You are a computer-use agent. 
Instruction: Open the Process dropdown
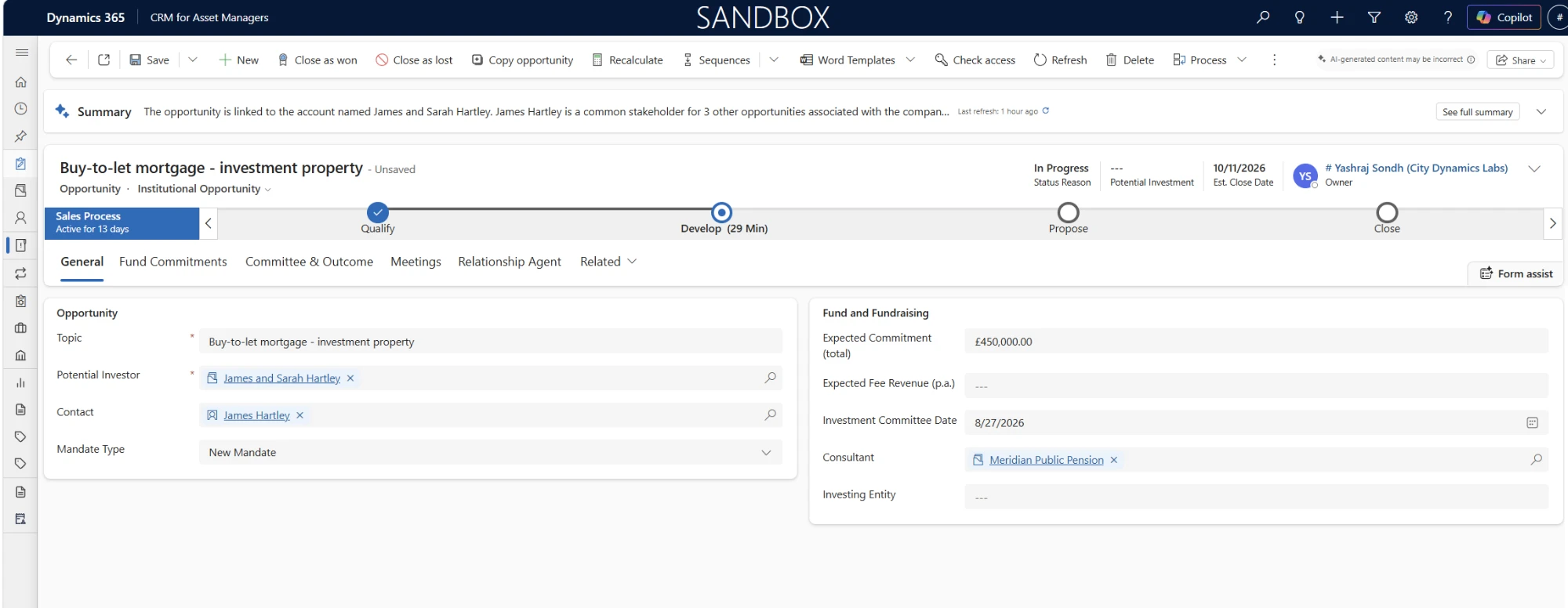(x=1210, y=60)
